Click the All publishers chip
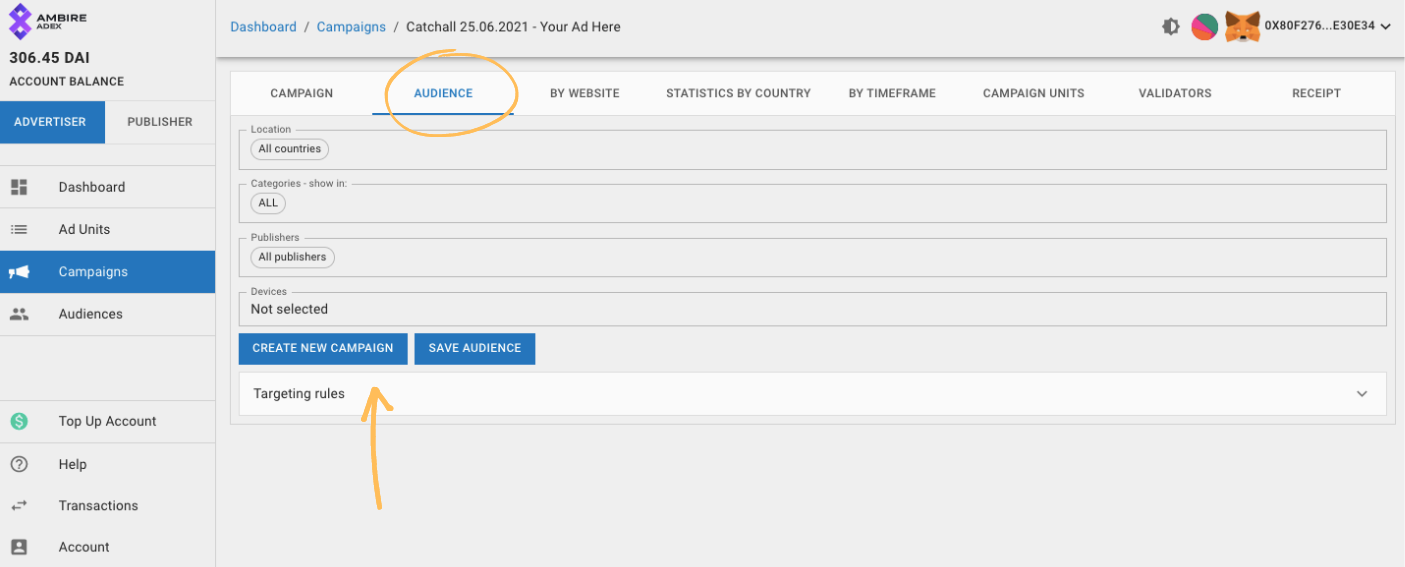Image resolution: width=1405 pixels, height=567 pixels. pos(292,257)
